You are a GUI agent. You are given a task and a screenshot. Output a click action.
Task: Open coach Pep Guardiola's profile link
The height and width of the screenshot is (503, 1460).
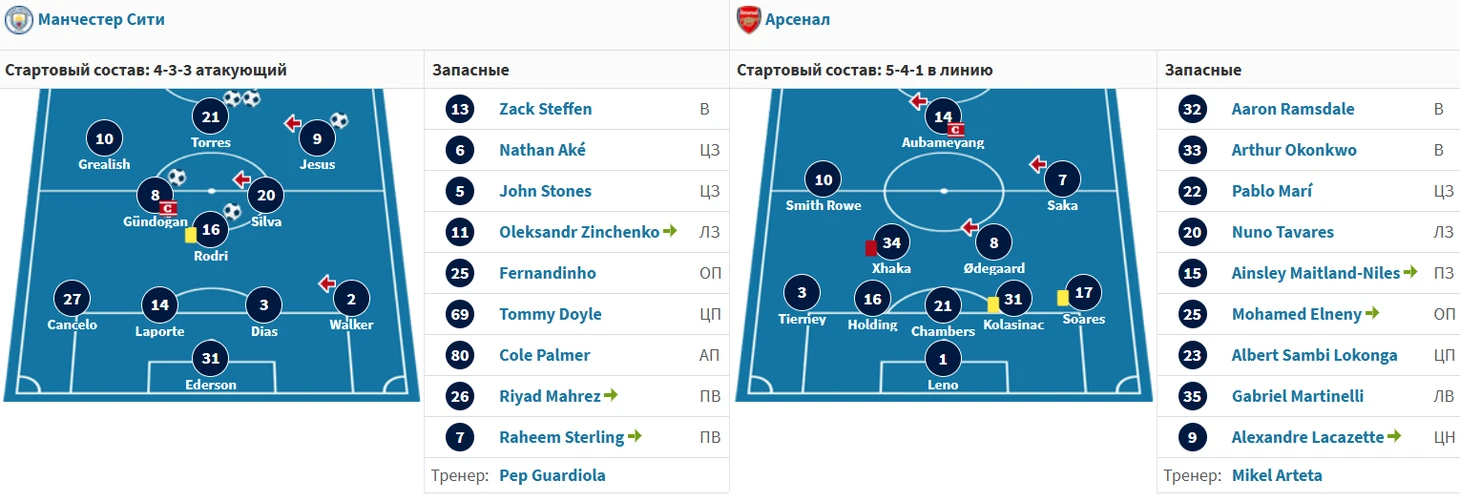click(x=552, y=476)
